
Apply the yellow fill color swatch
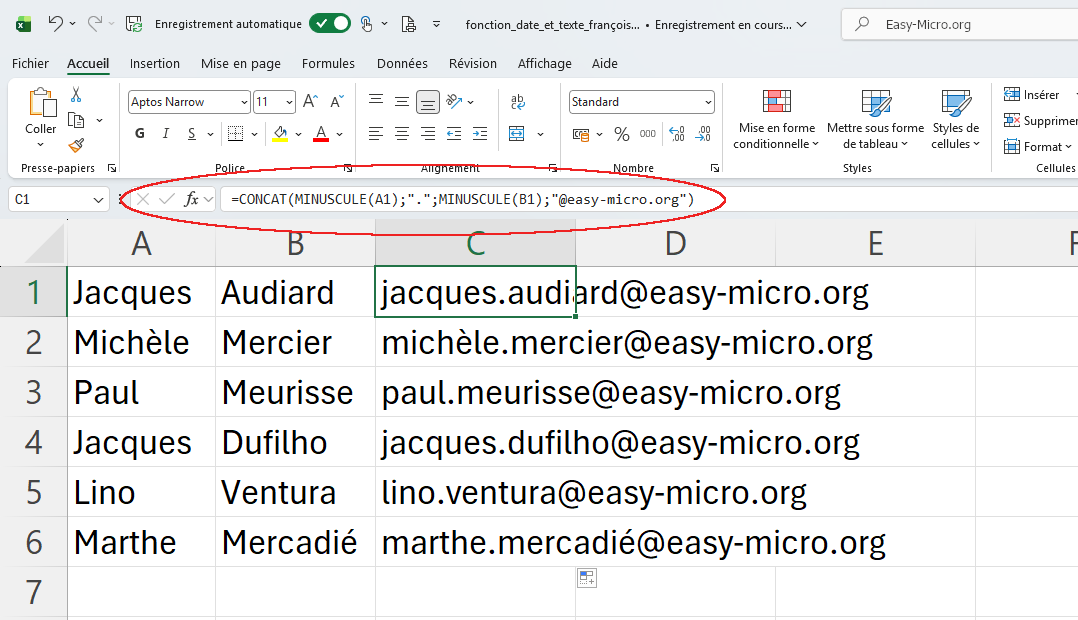pyautogui.click(x=280, y=134)
